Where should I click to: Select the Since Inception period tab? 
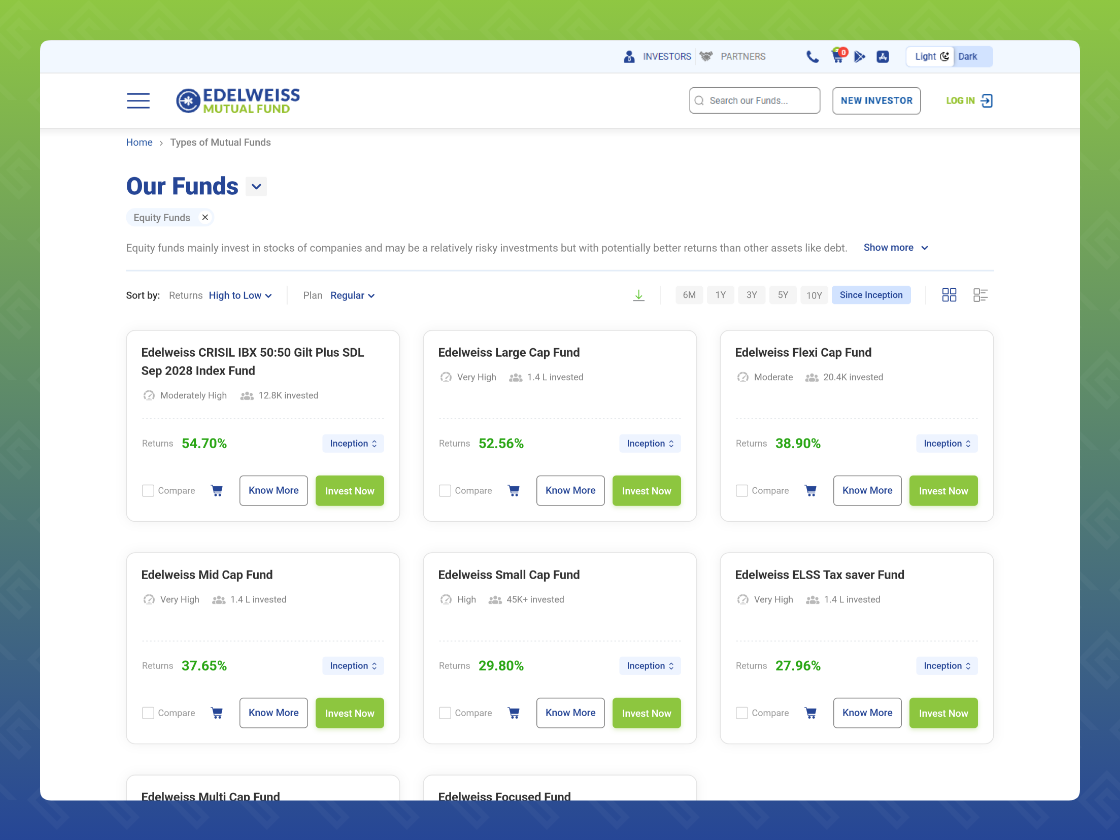tap(871, 295)
